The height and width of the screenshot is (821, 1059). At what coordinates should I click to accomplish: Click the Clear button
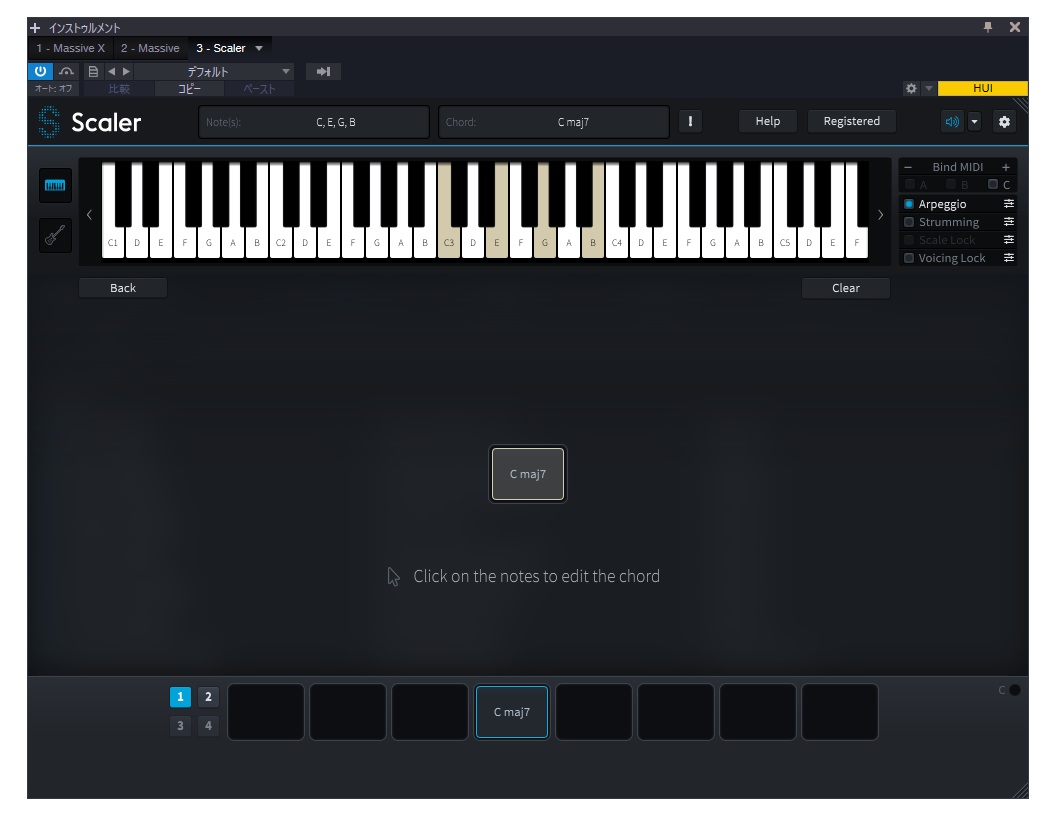(x=846, y=288)
